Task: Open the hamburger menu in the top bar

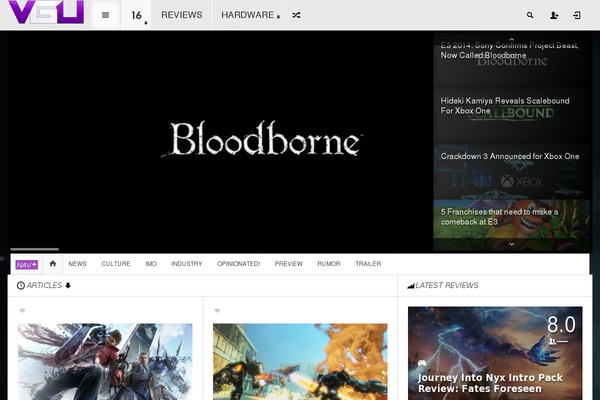Action: coord(105,15)
